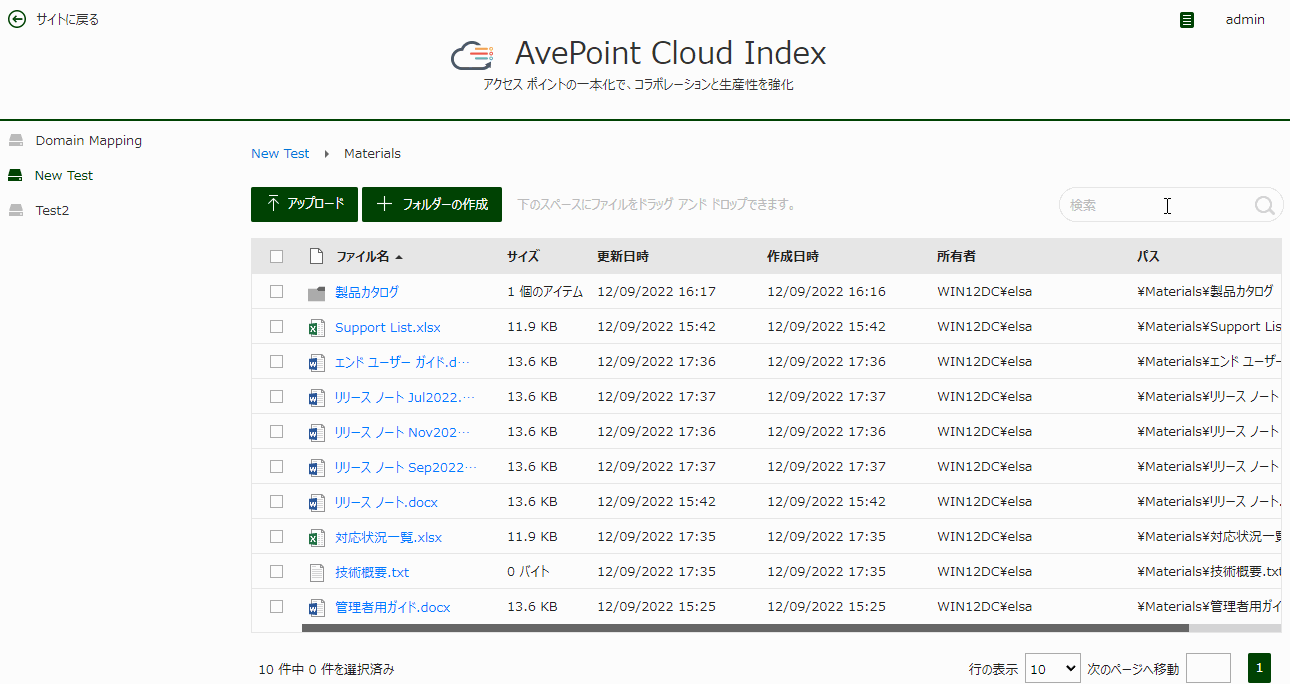This screenshot has height=684, width=1290.
Task: Click the horizontal scrollbar below the file table
Action: coord(745,629)
